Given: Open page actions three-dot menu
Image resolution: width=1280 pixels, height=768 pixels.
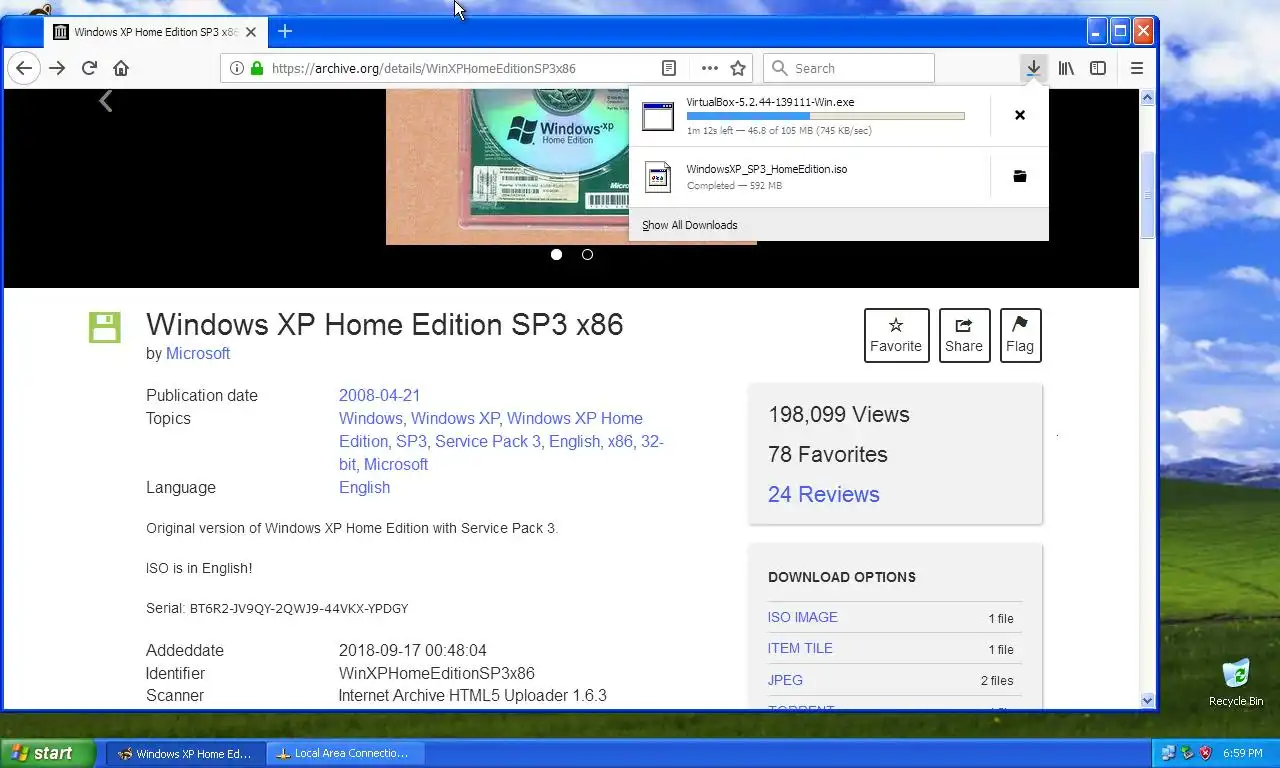Looking at the screenshot, I should tap(710, 68).
